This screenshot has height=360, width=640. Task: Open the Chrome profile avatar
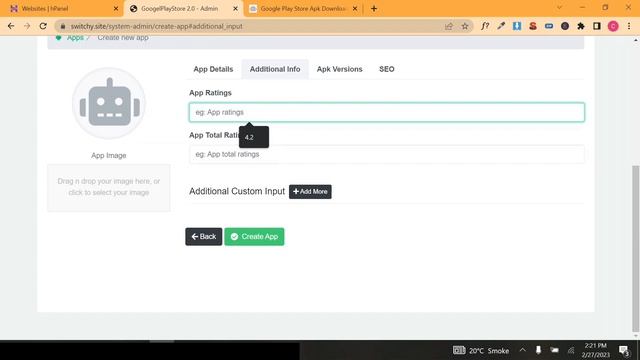coord(613,26)
